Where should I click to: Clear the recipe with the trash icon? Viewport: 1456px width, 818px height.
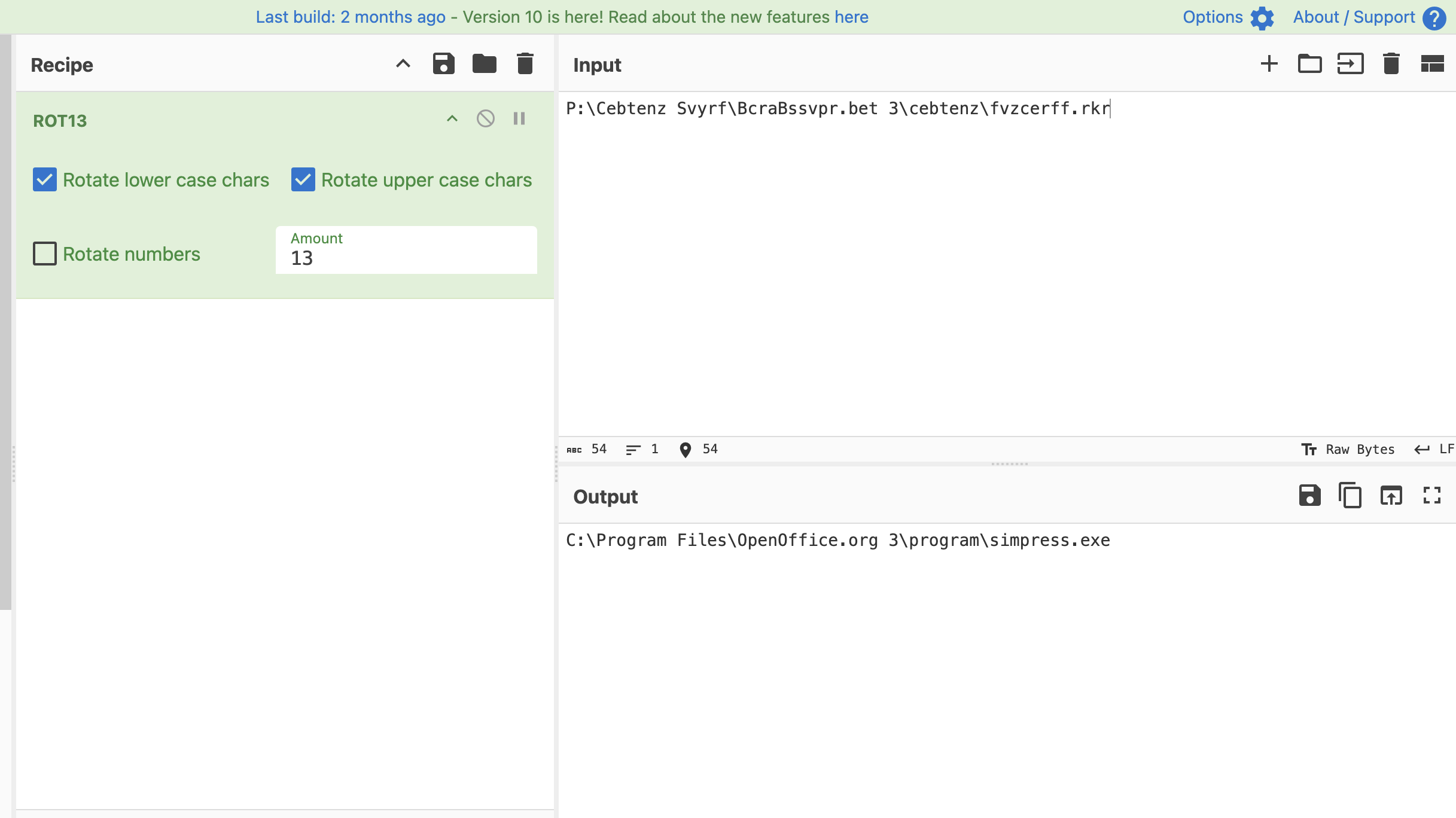525,64
